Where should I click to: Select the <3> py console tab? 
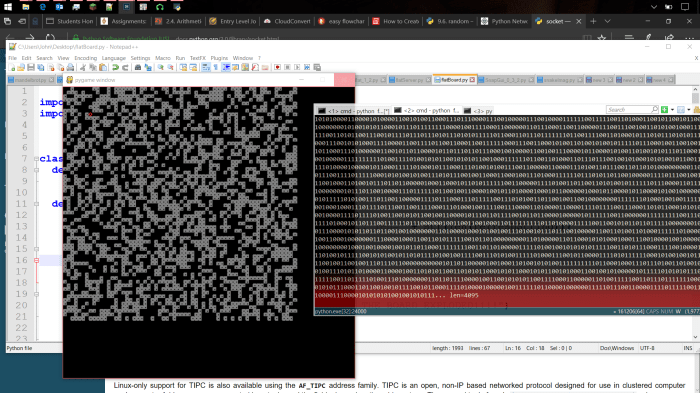click(x=478, y=111)
